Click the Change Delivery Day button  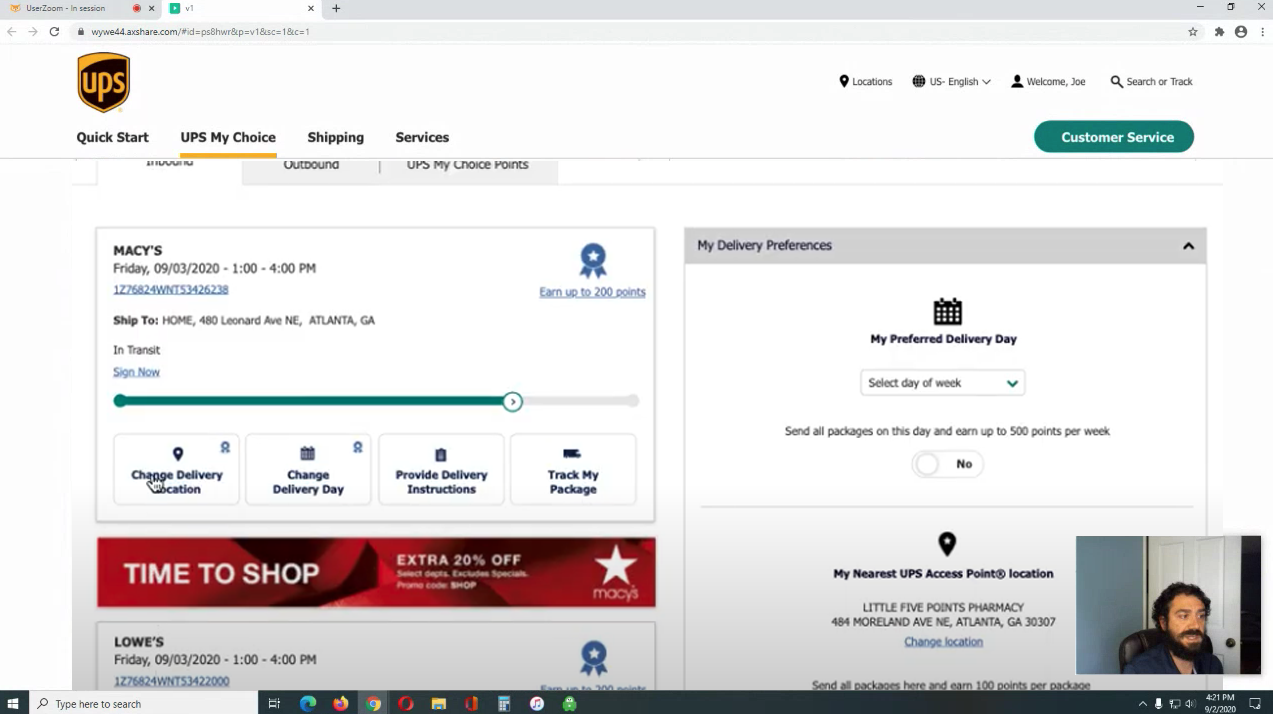click(x=308, y=469)
